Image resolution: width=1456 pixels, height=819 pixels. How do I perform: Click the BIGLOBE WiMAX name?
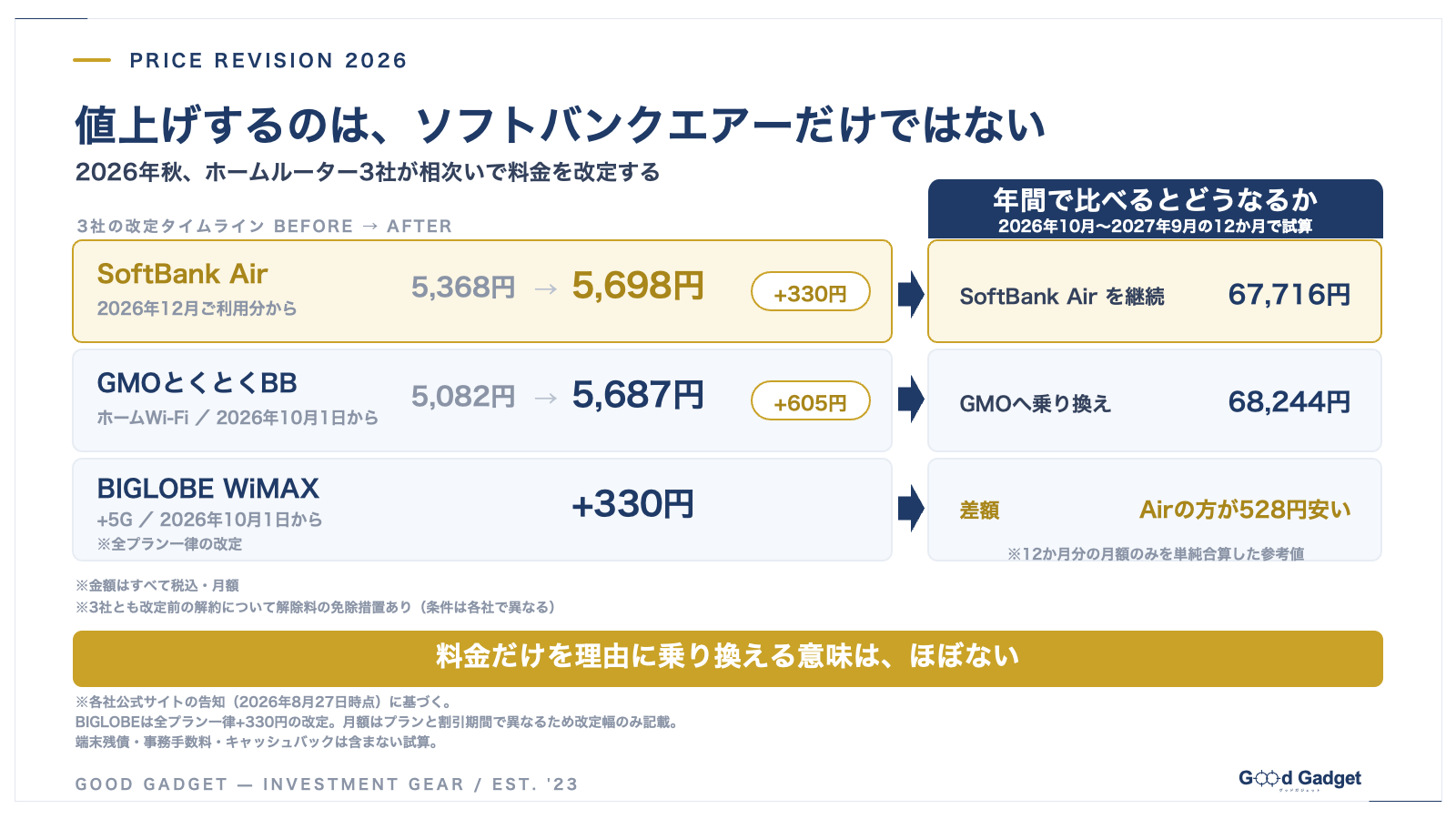207,489
